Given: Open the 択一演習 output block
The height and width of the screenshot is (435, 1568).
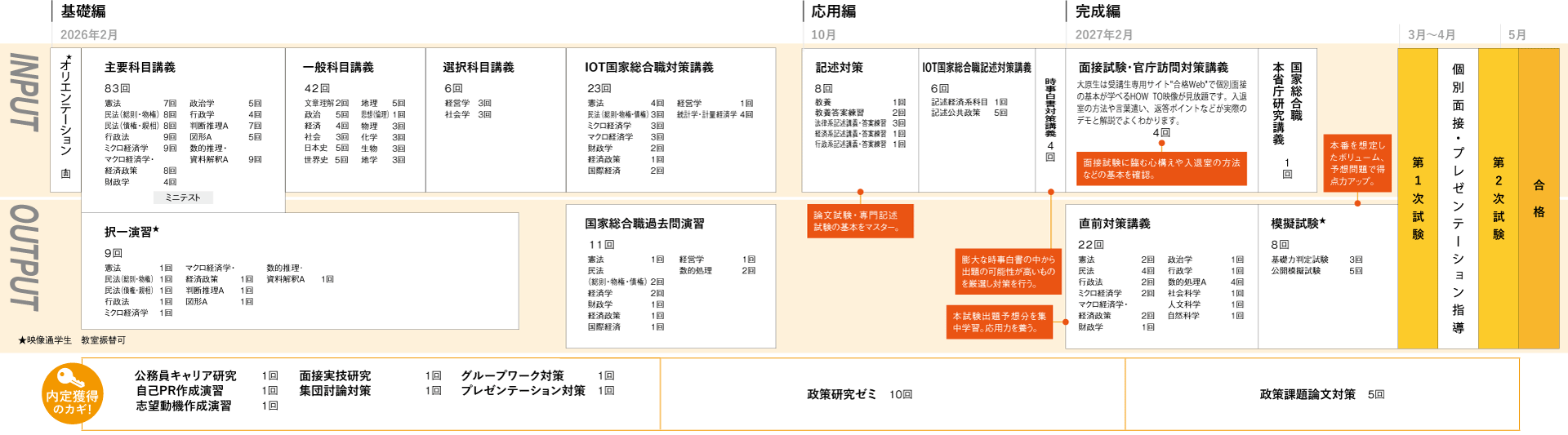Looking at the screenshot, I should click(x=299, y=271).
